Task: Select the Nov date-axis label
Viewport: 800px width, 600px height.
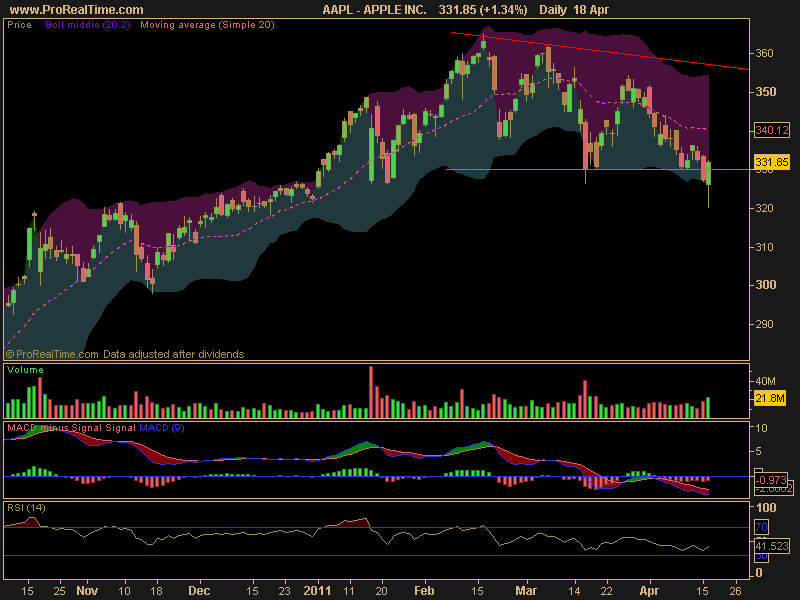Action: click(87, 591)
